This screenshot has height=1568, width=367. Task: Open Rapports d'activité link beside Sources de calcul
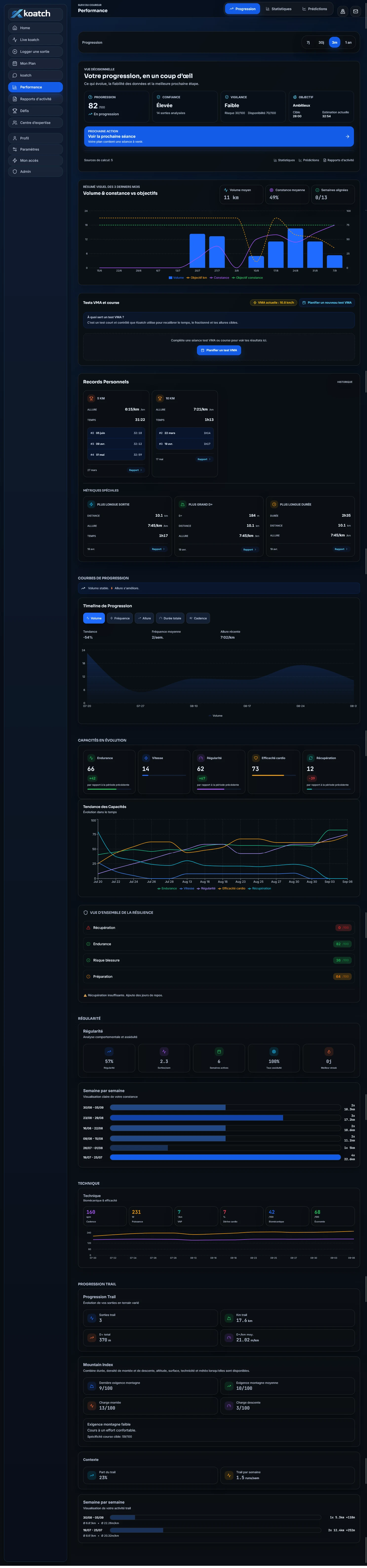338,160
